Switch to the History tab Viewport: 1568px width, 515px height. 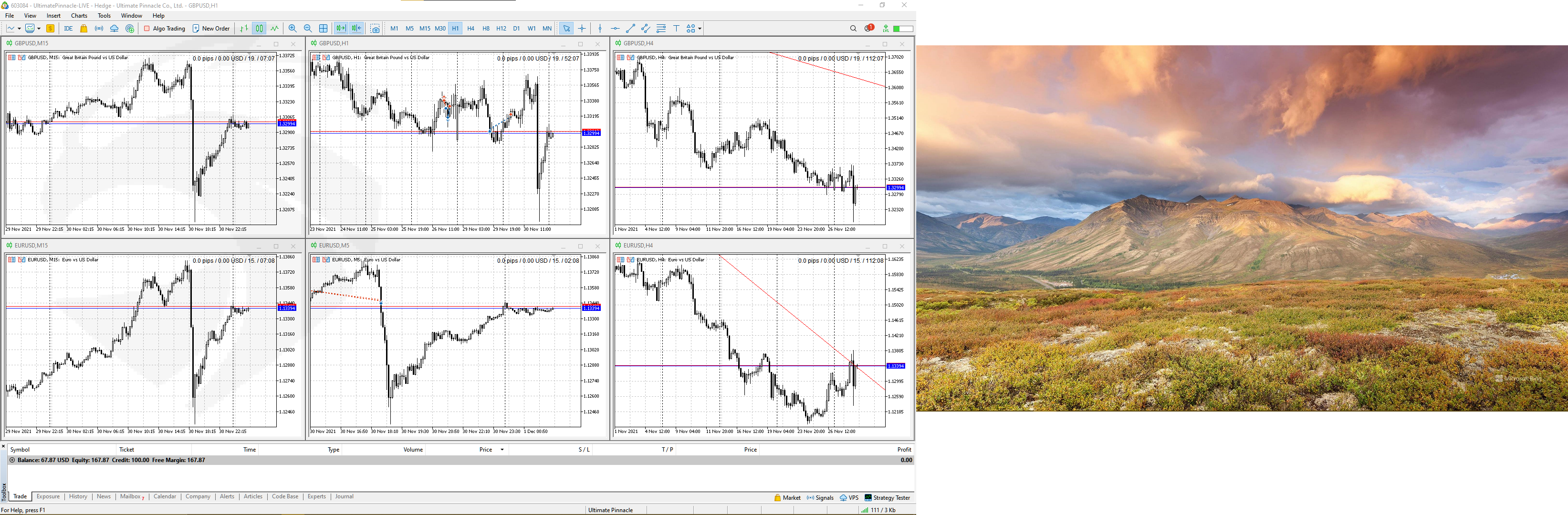click(78, 497)
